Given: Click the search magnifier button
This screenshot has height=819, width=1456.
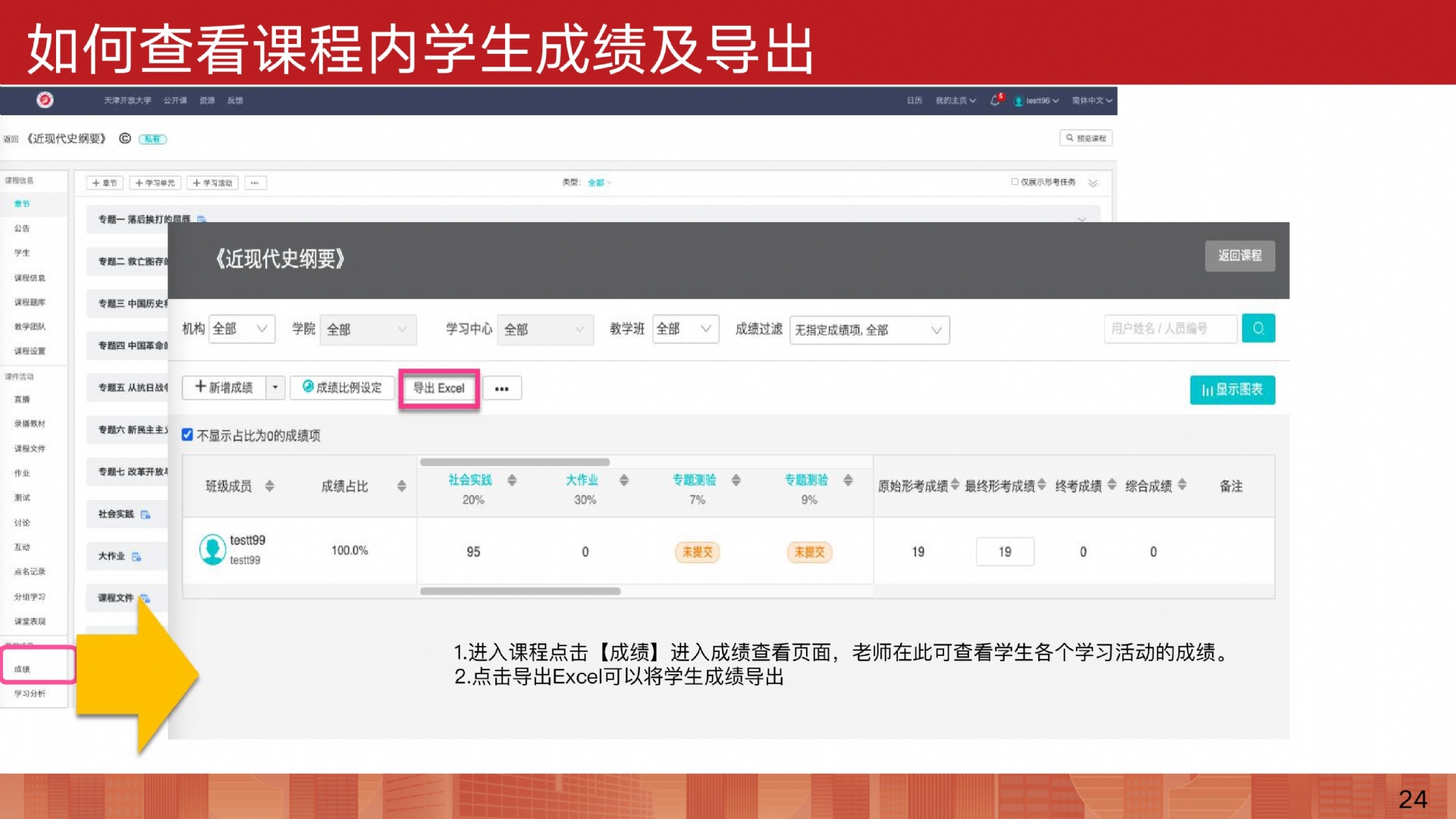Looking at the screenshot, I should point(1258,328).
